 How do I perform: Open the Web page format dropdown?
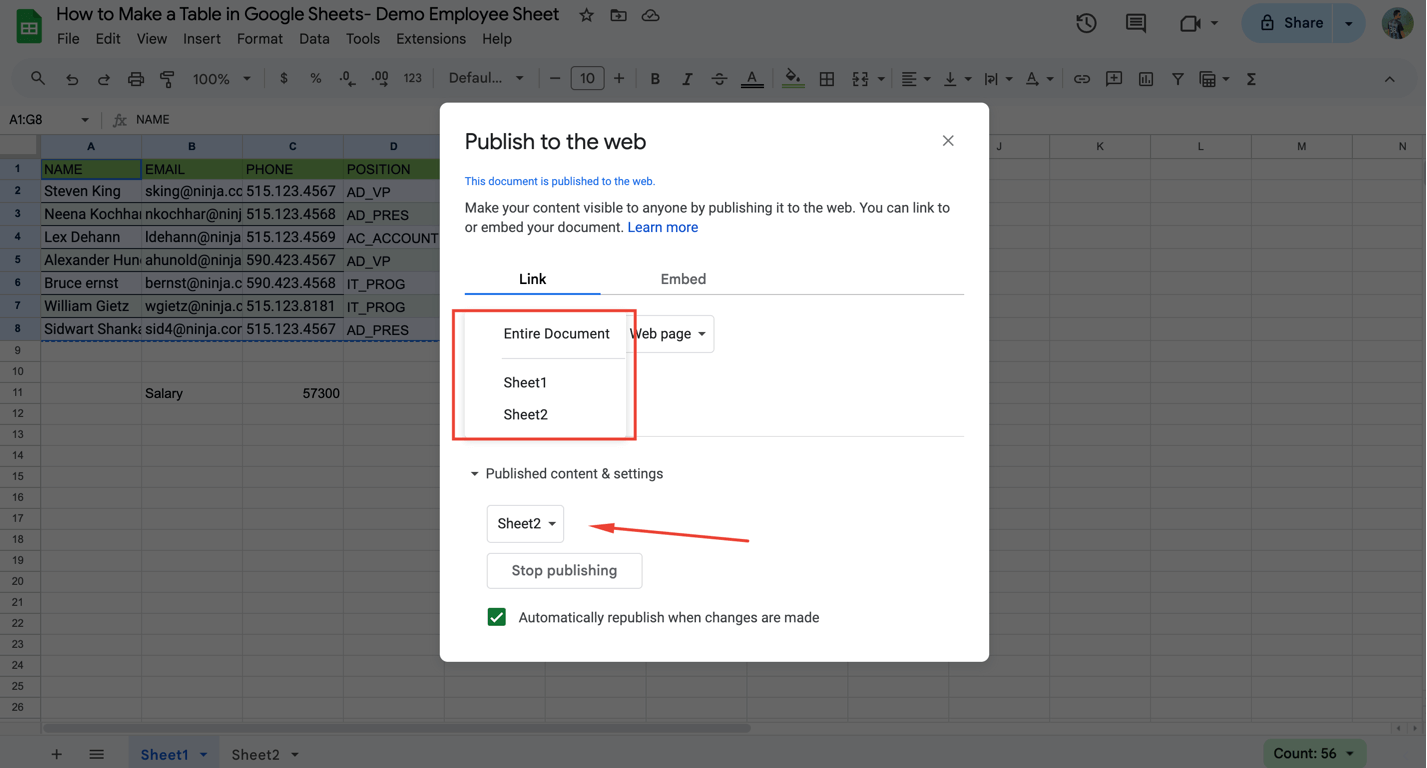(x=669, y=334)
